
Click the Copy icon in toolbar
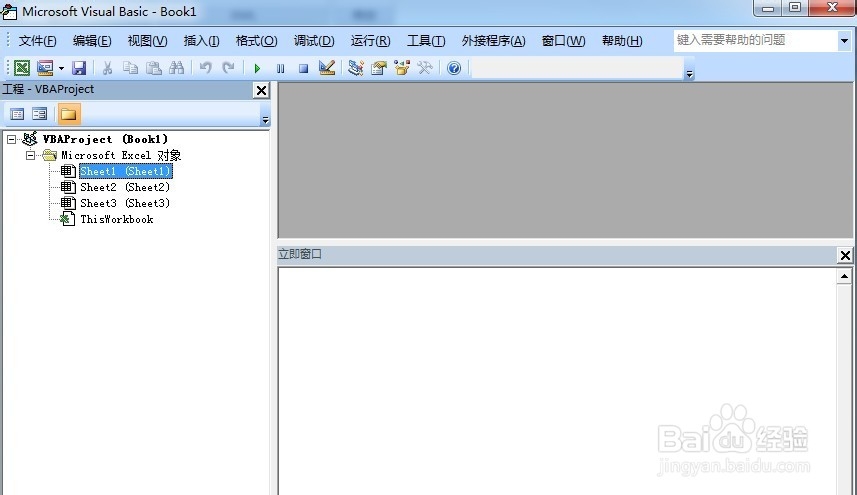coord(130,68)
